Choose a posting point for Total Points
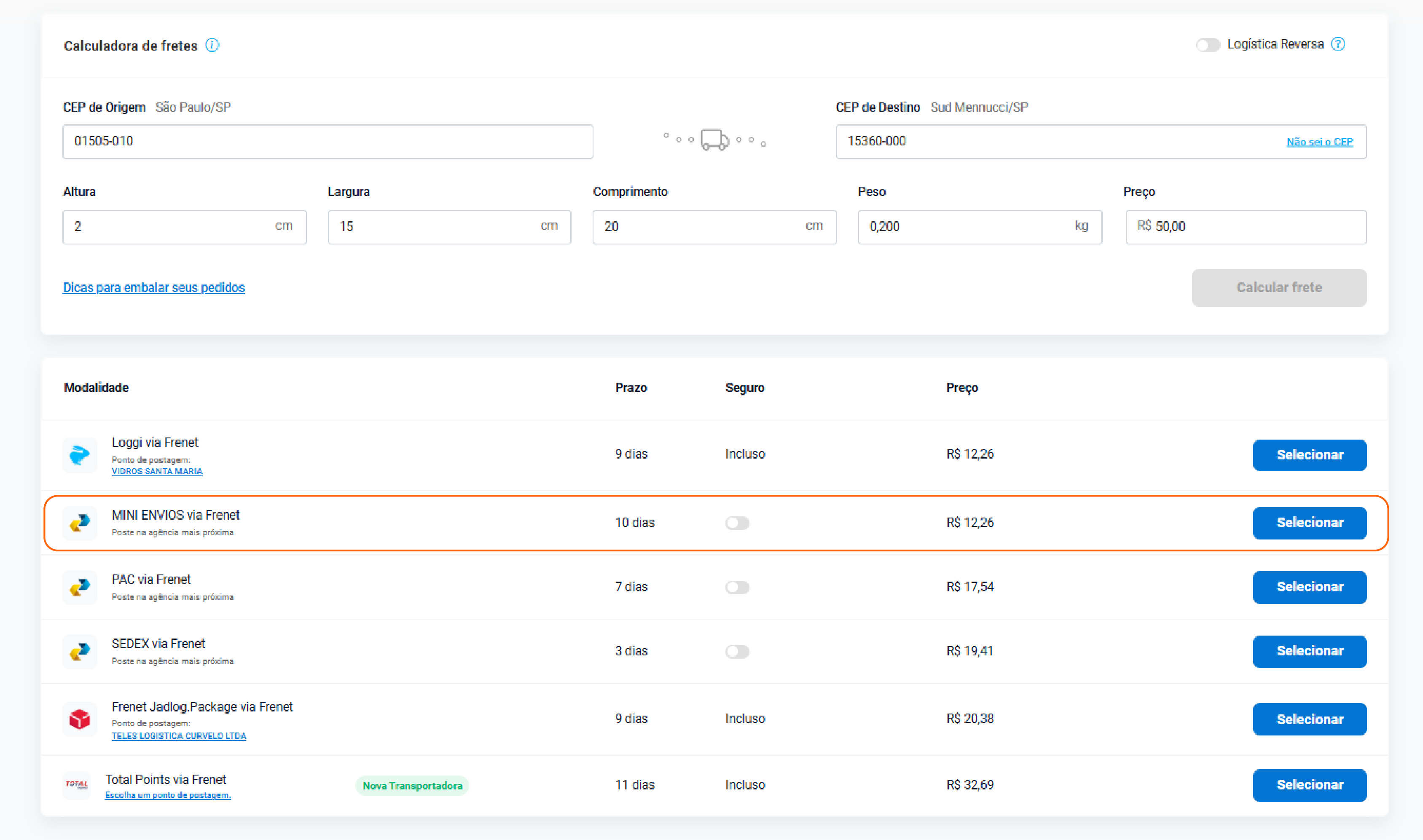This screenshot has width=1423, height=840. point(167,795)
